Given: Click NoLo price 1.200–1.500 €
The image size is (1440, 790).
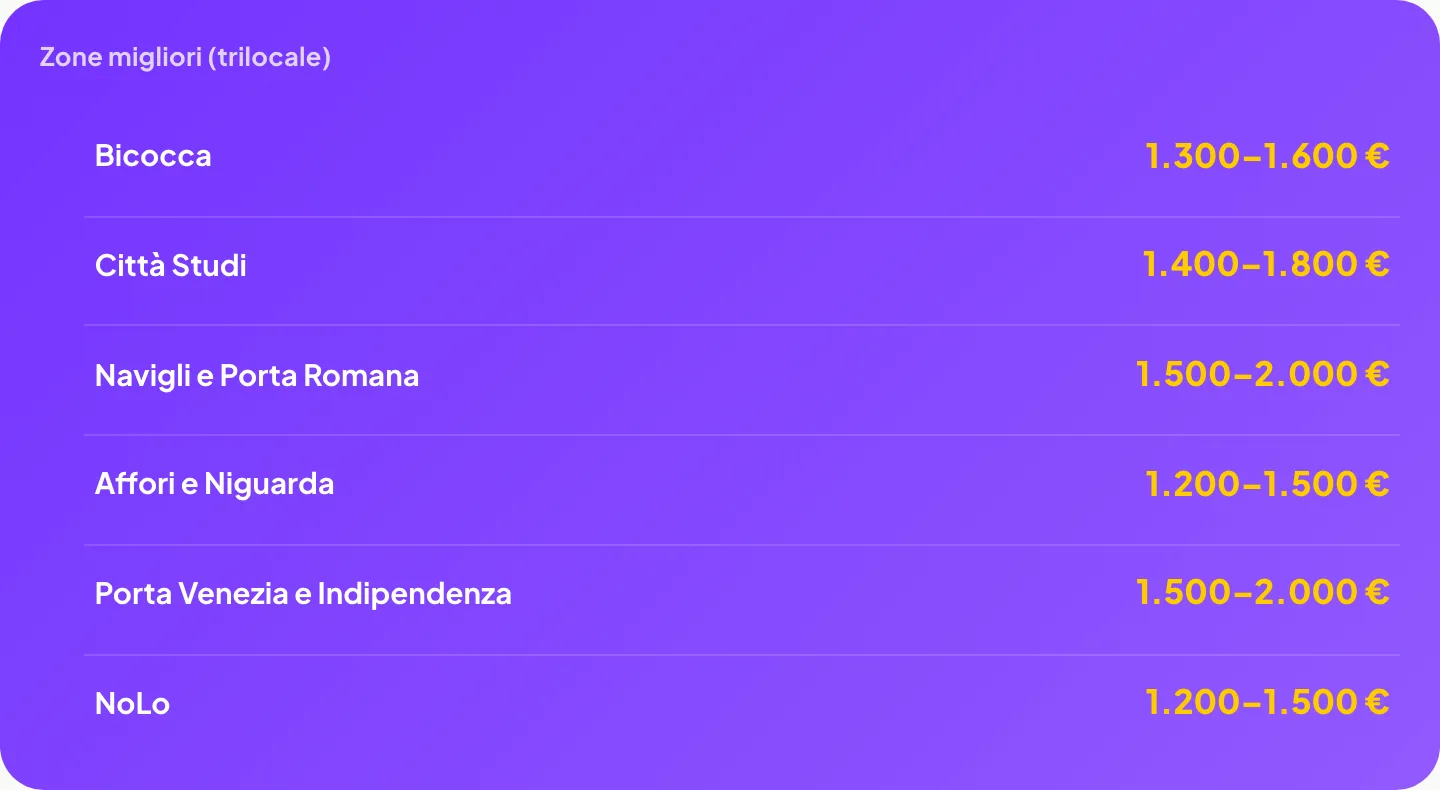Looking at the screenshot, I should point(1267,703).
